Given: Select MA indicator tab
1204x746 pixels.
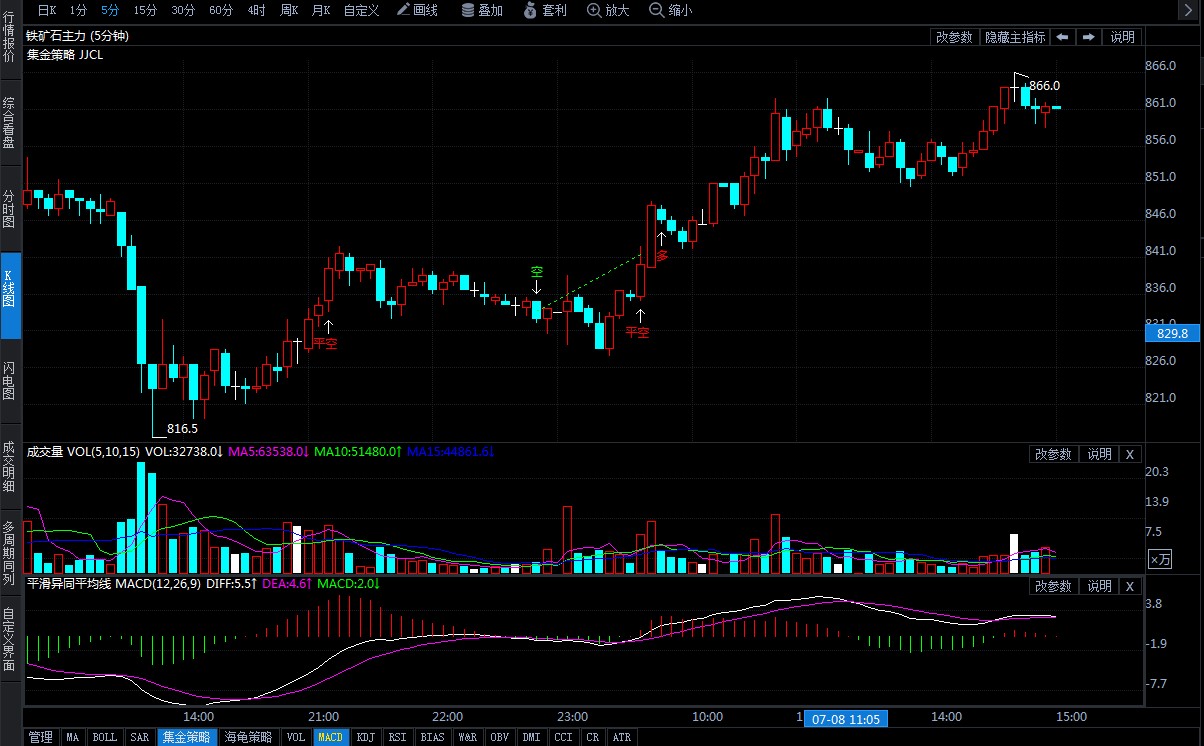Looking at the screenshot, I should click(x=72, y=737).
